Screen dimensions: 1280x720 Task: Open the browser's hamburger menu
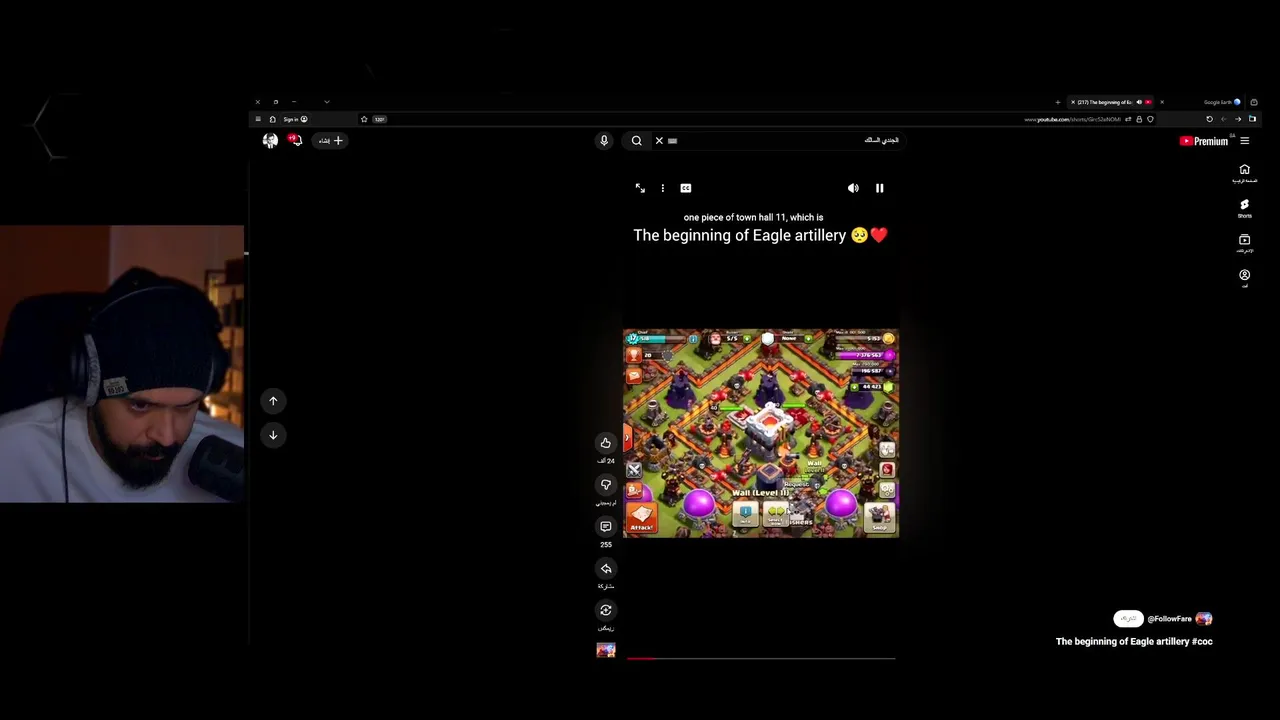(258, 119)
